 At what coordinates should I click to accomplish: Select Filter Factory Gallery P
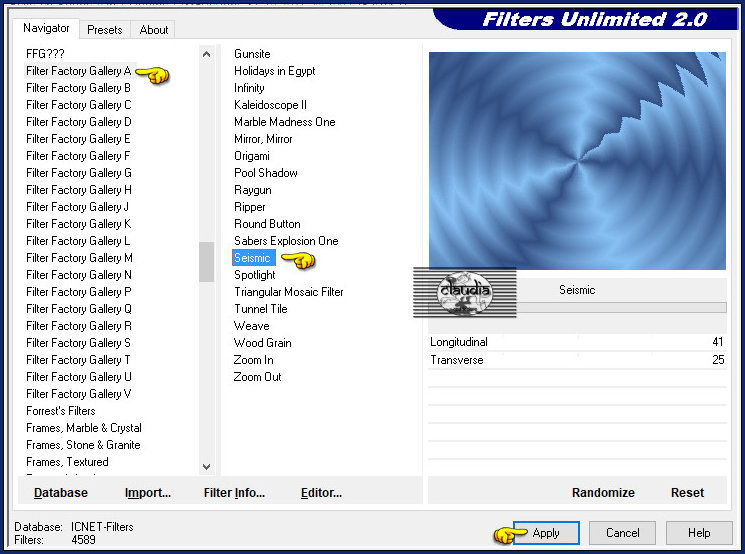click(78, 292)
